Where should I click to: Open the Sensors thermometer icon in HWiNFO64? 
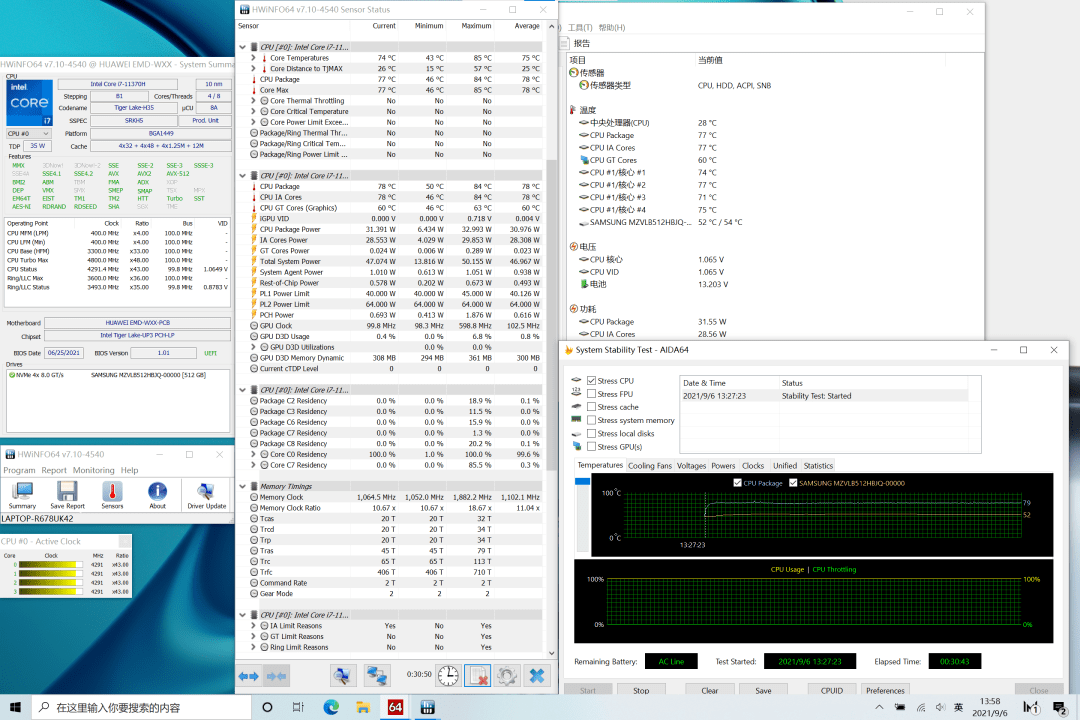(112, 493)
